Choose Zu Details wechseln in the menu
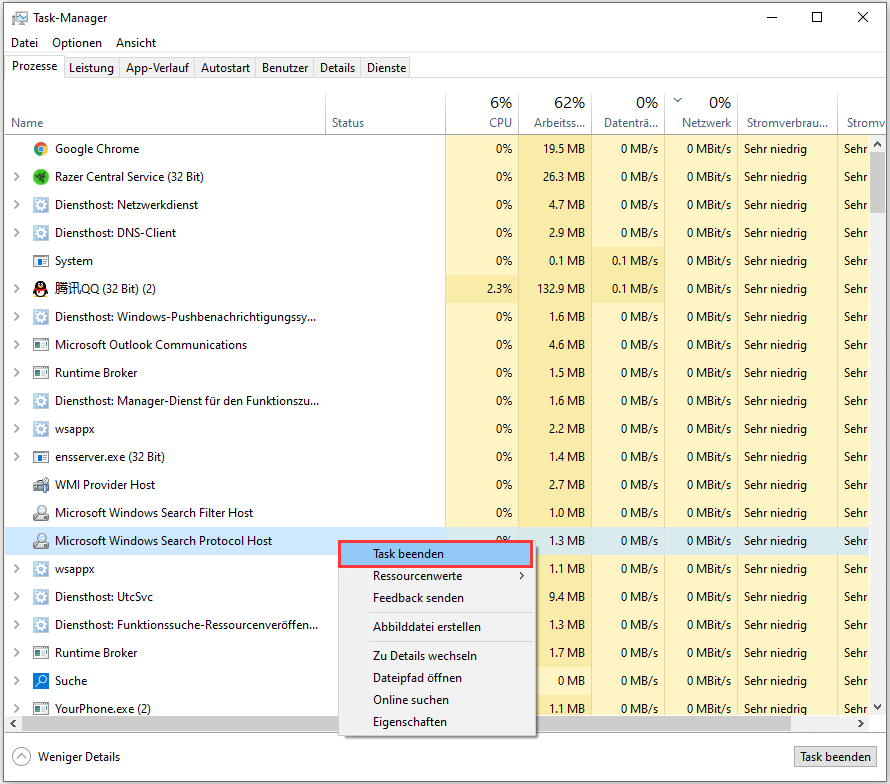 click(437, 656)
